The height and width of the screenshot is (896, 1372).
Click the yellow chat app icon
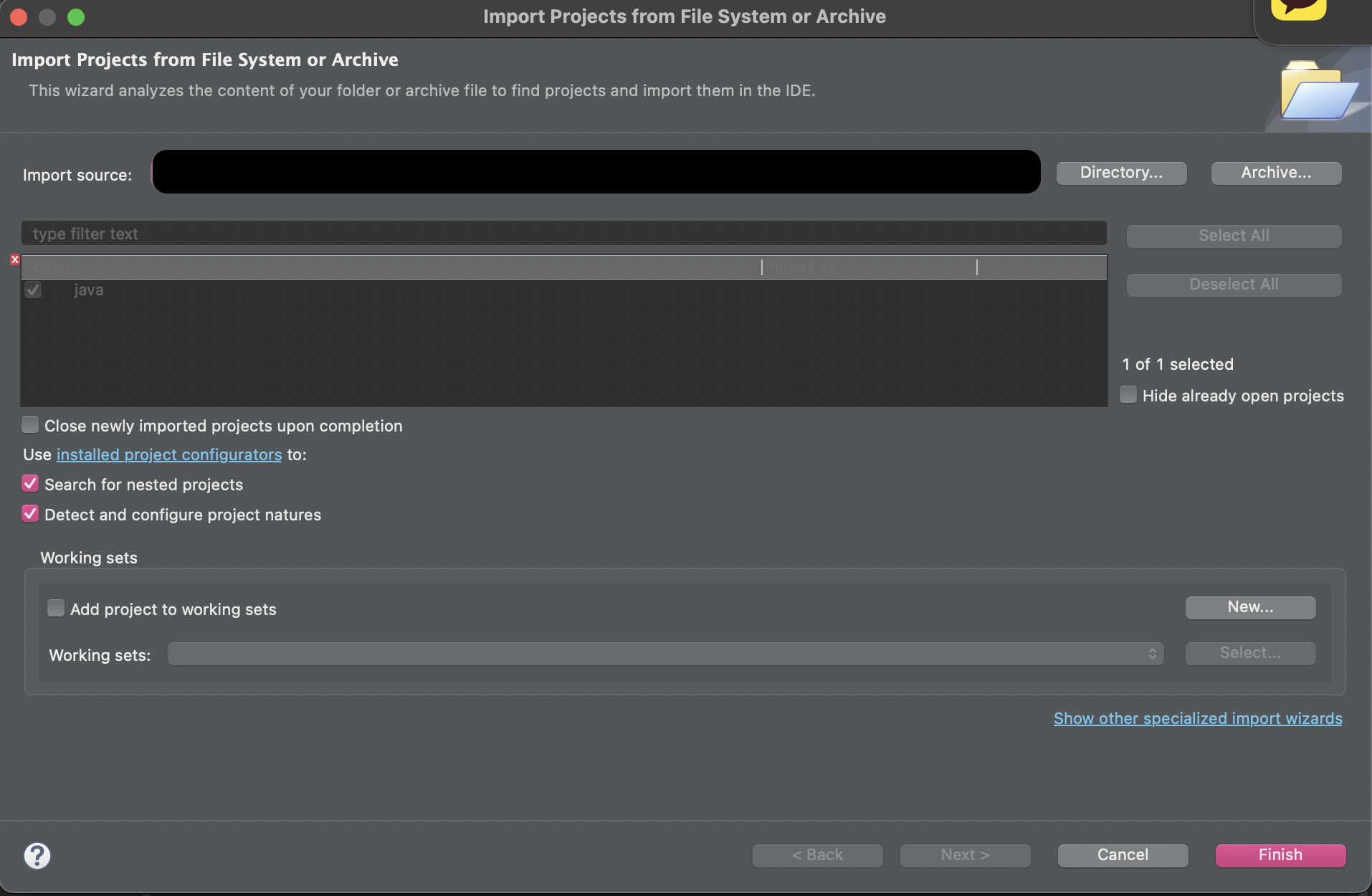tap(1298, 9)
